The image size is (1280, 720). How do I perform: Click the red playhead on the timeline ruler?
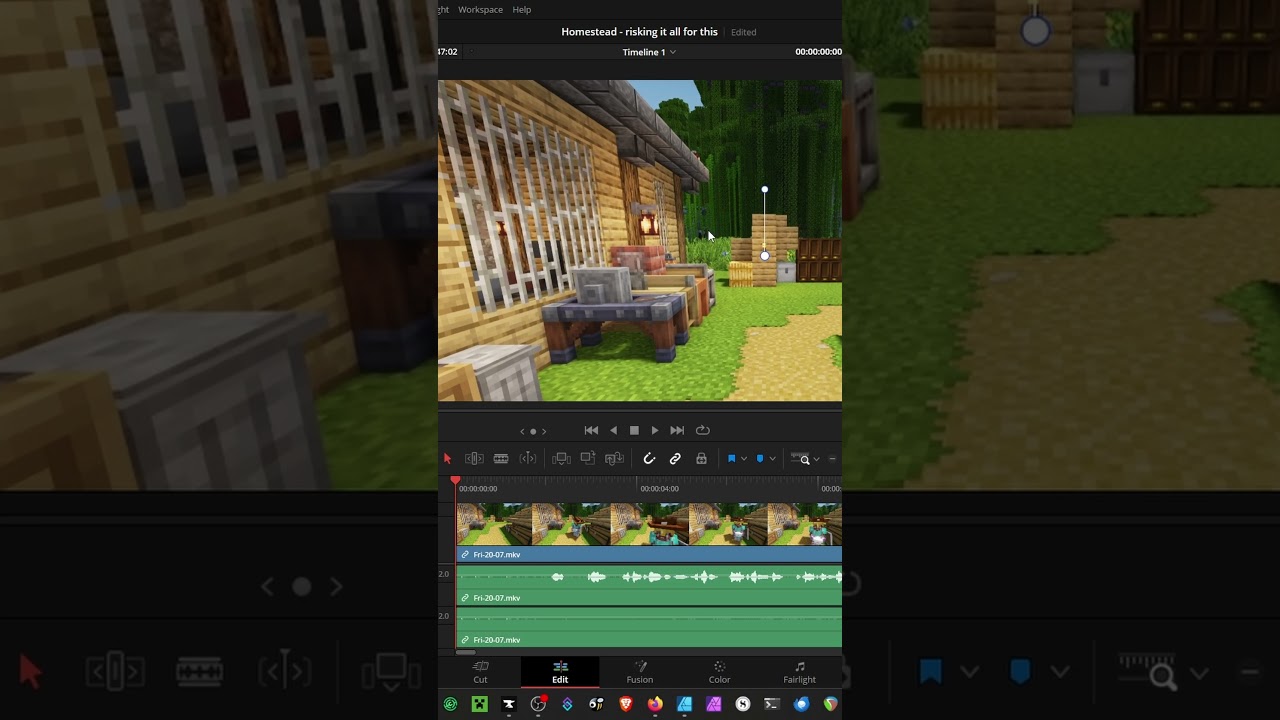coord(455,482)
